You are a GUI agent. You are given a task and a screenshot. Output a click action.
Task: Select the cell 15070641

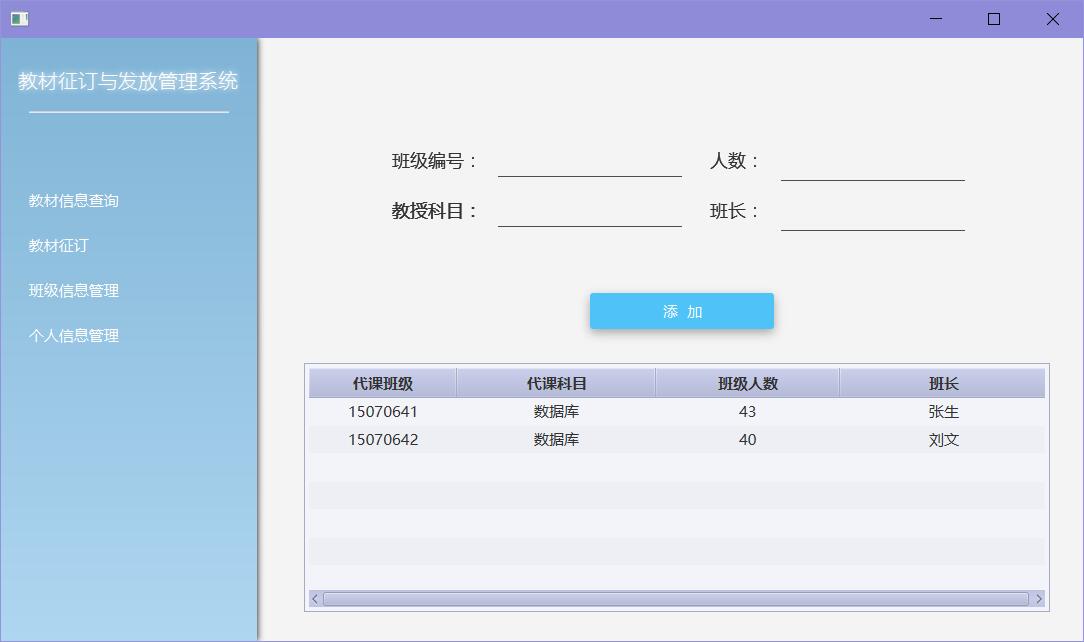coord(382,412)
